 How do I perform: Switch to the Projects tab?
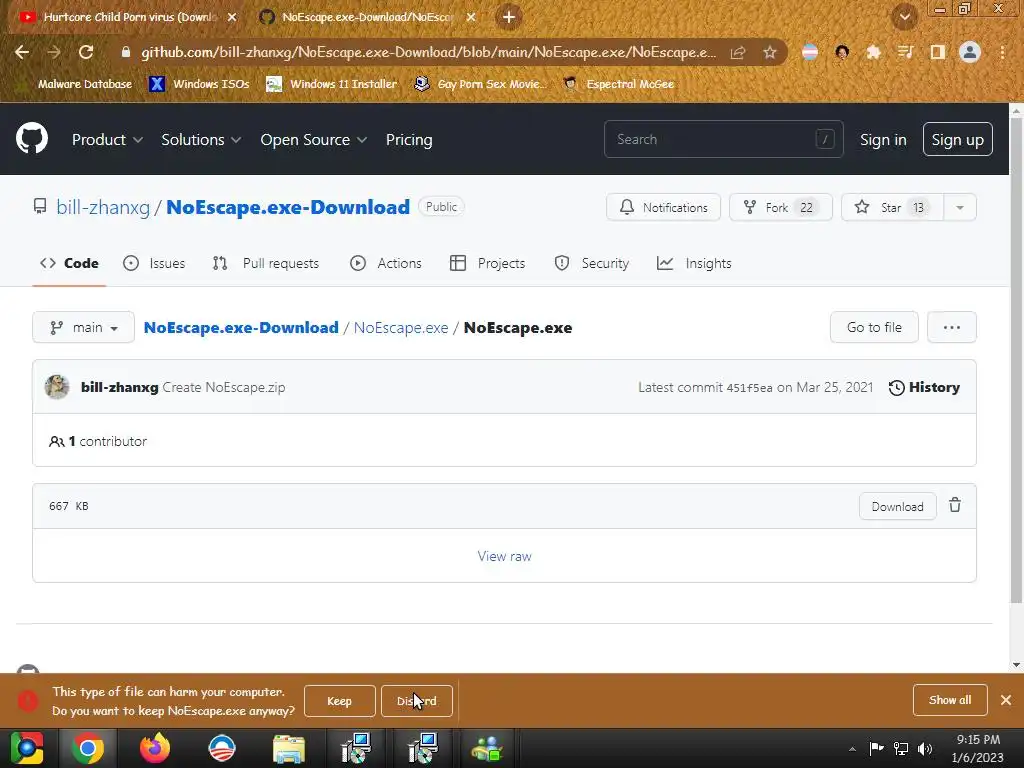click(x=488, y=263)
